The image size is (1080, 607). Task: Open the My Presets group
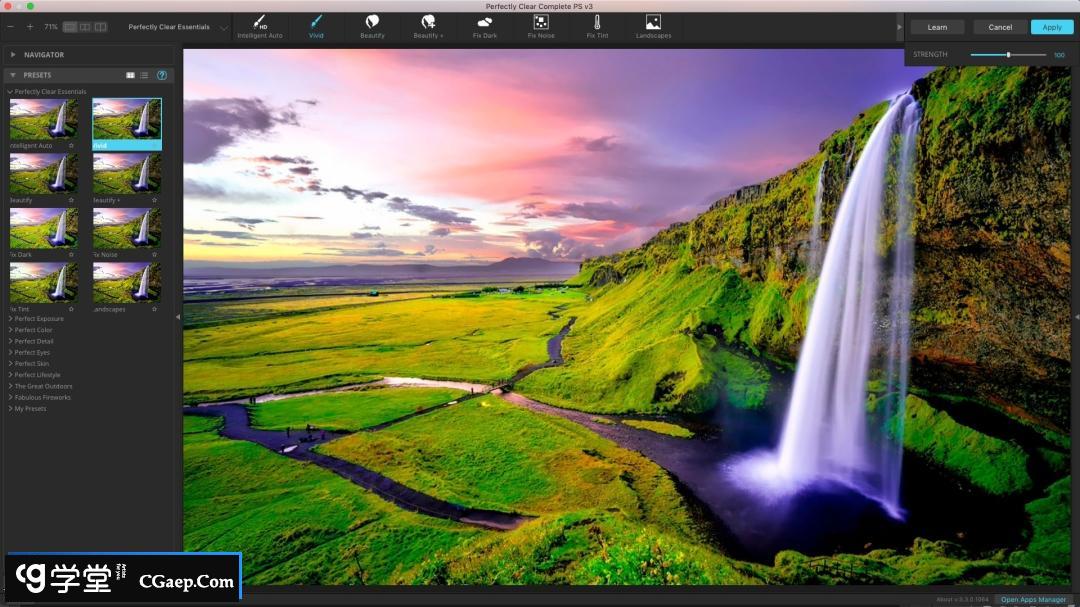[30, 408]
